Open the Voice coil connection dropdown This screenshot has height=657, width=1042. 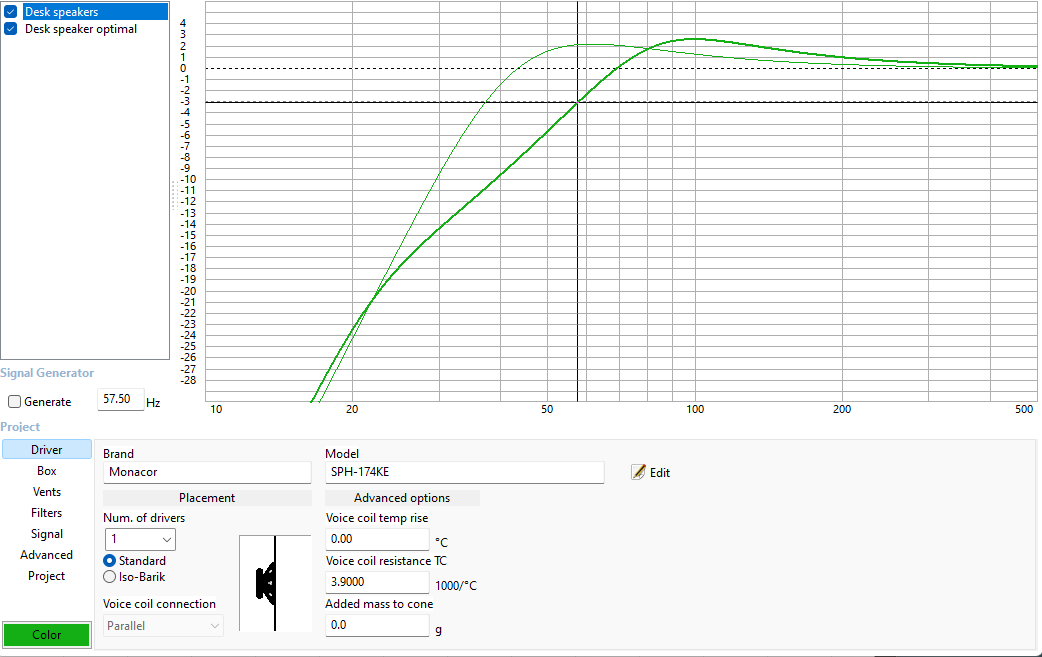(x=163, y=626)
